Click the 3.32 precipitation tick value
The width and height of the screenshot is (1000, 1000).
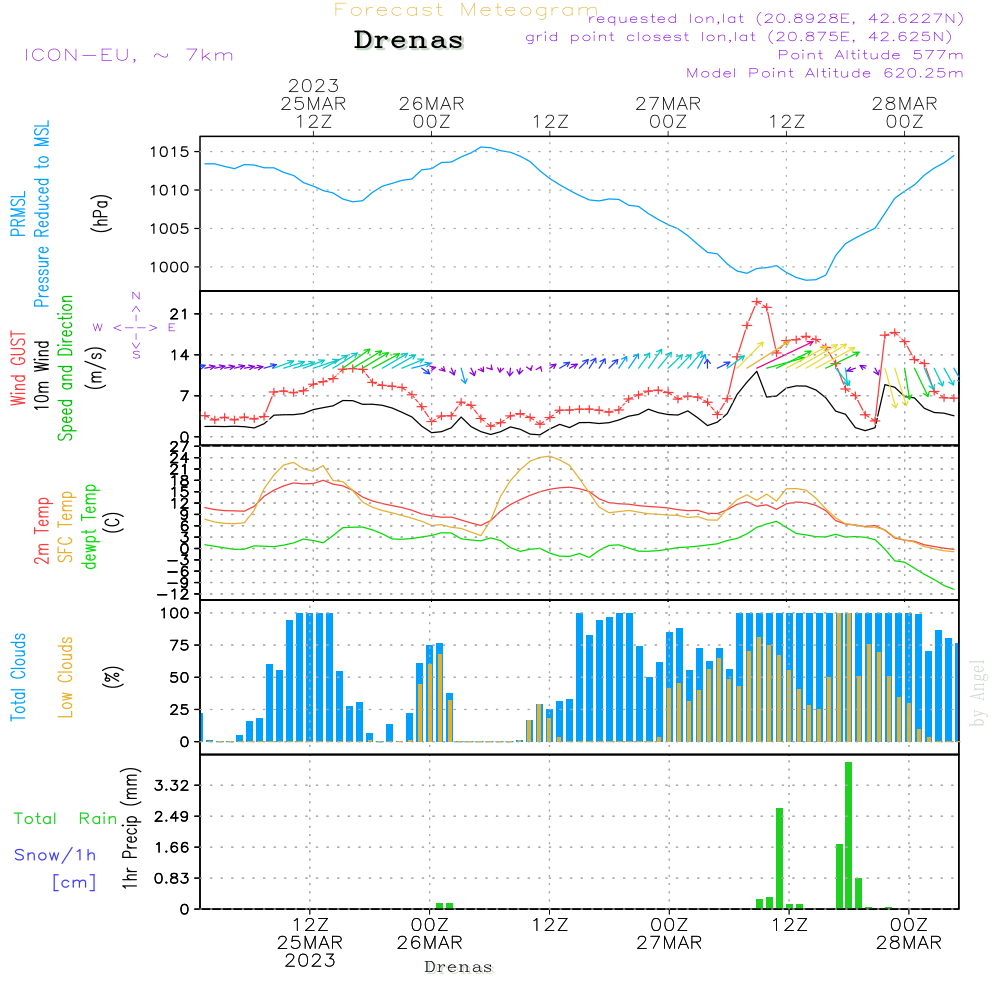[172, 785]
